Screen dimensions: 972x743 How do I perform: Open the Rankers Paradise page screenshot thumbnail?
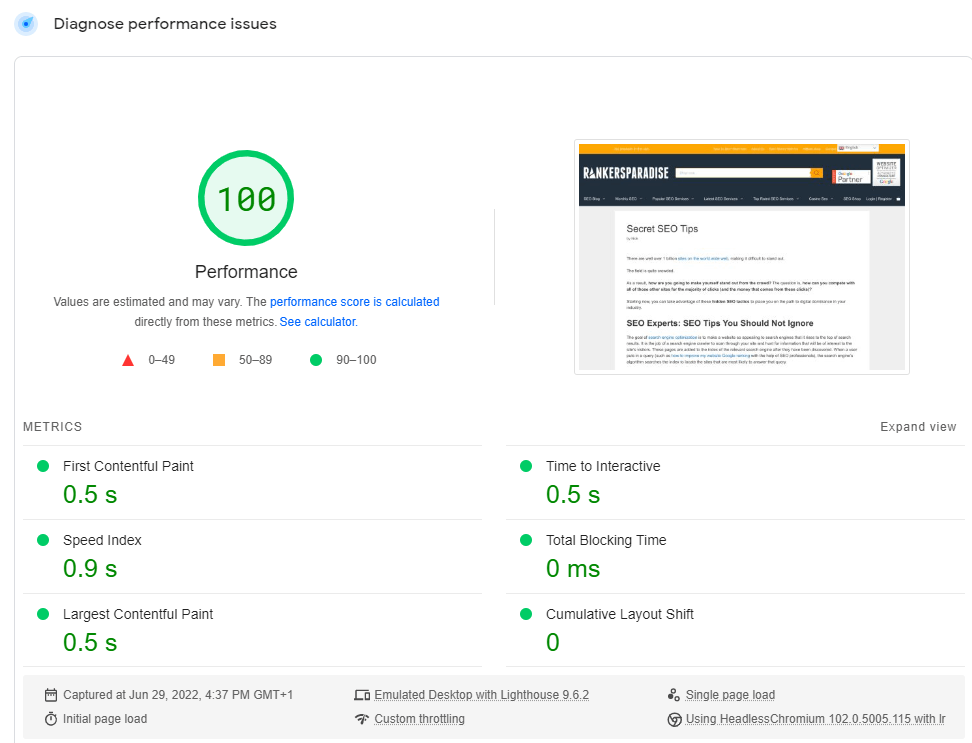(x=741, y=257)
